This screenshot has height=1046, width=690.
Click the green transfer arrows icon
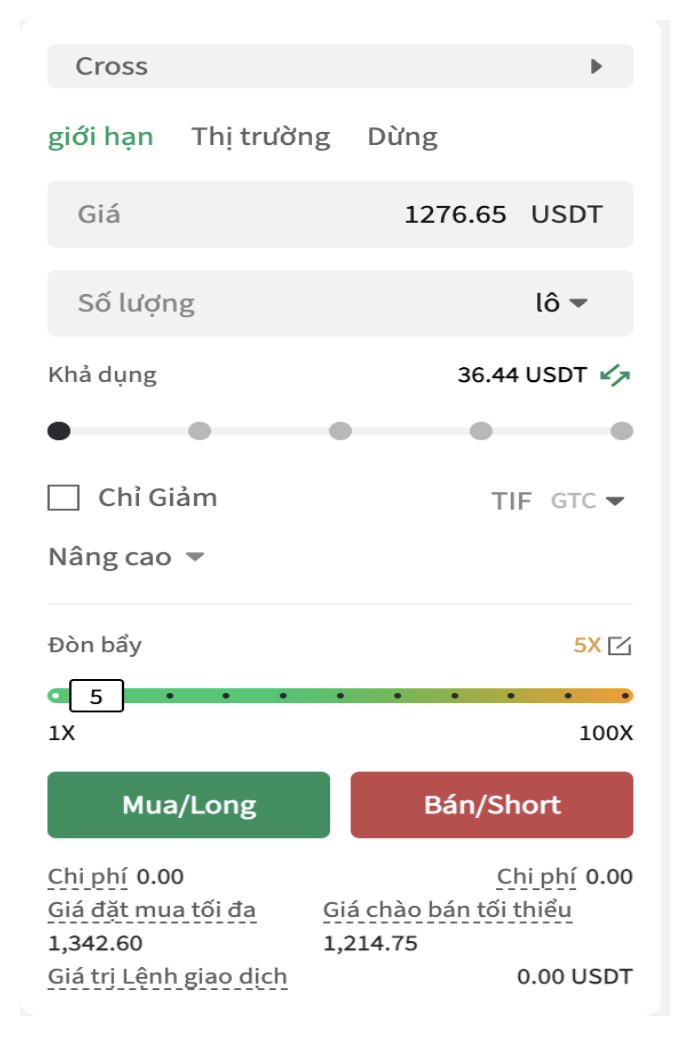coord(615,376)
